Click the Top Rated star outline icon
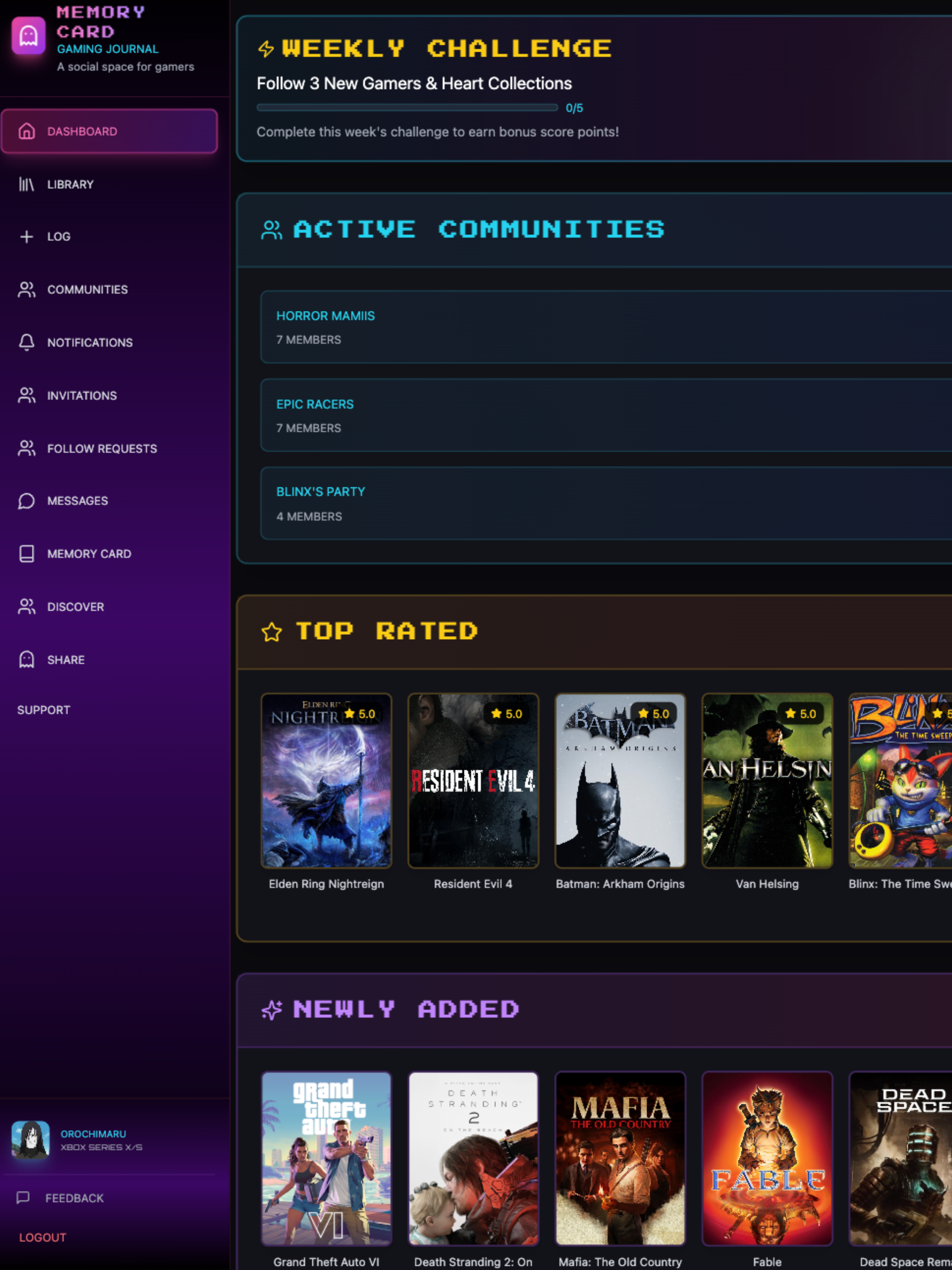952x1270 pixels. coord(271,632)
